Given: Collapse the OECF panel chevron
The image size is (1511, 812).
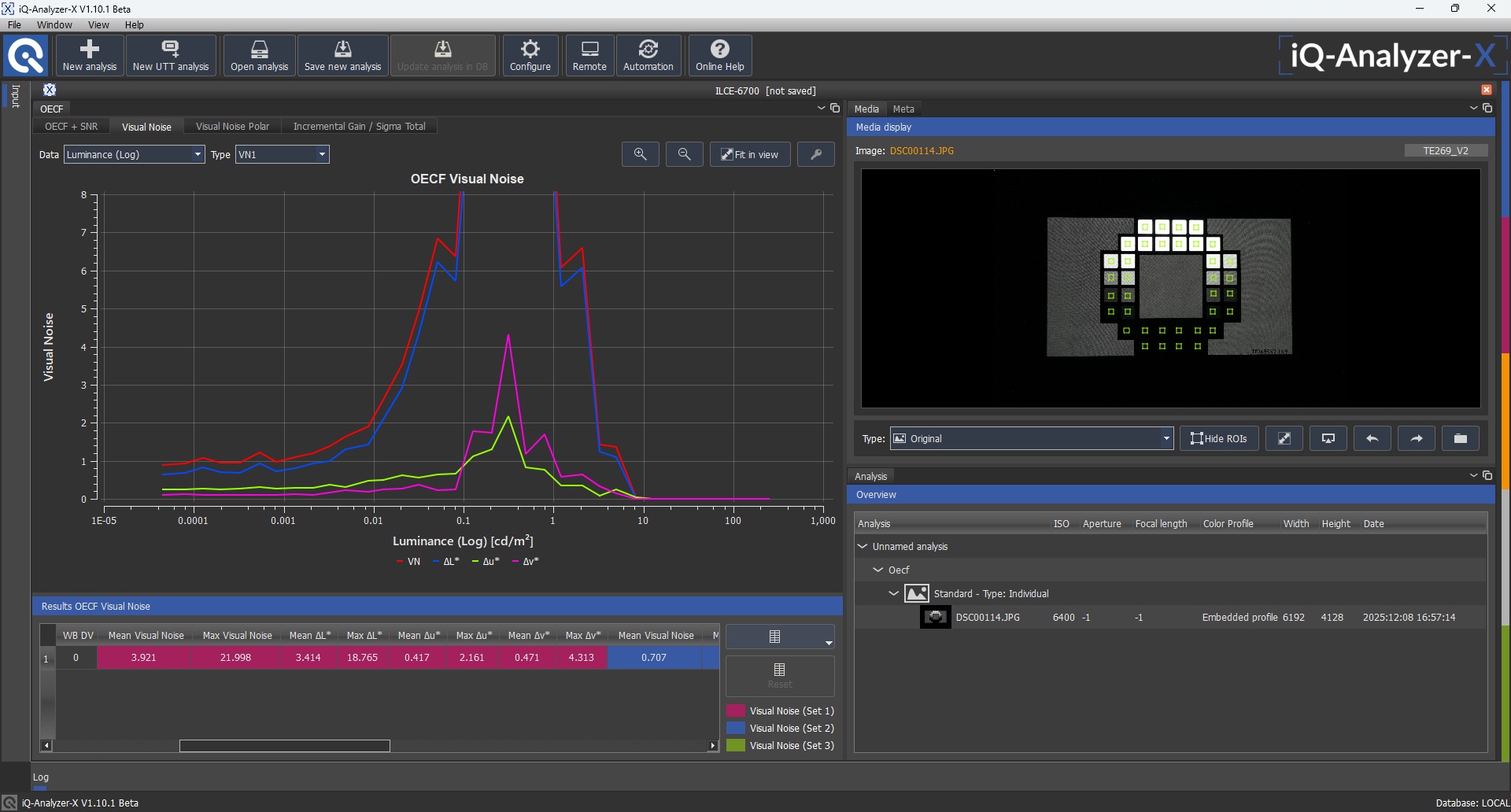Looking at the screenshot, I should point(822,109).
